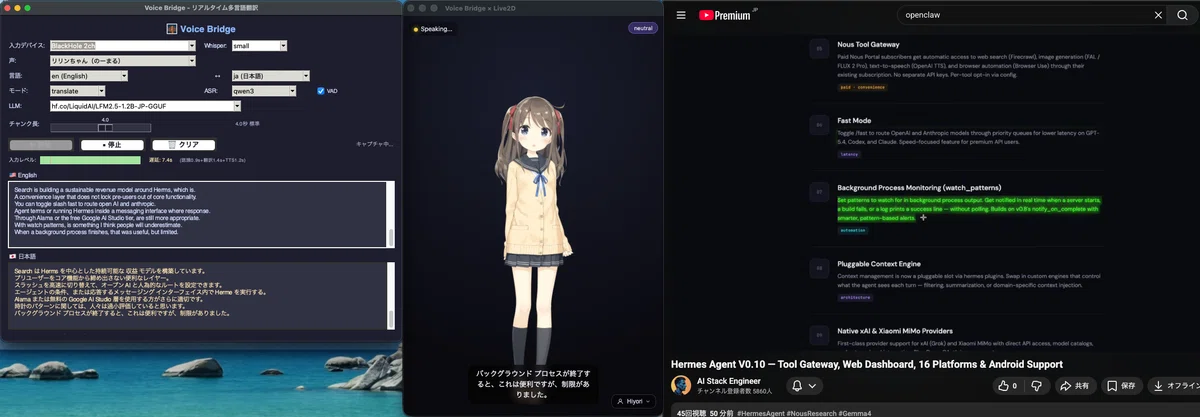The height and width of the screenshot is (417, 1200).
Task: Open AI Stack Engineer channel avatar
Action: [681, 385]
